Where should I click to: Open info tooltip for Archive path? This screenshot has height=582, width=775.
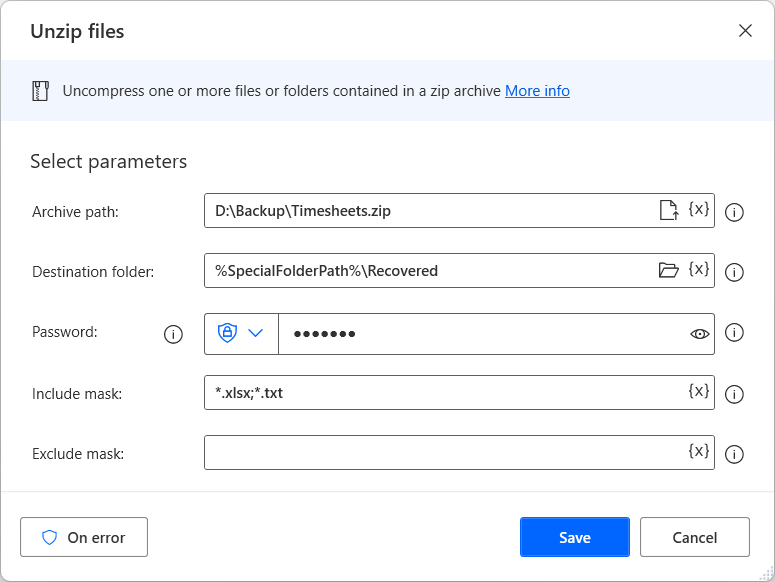[734, 212]
